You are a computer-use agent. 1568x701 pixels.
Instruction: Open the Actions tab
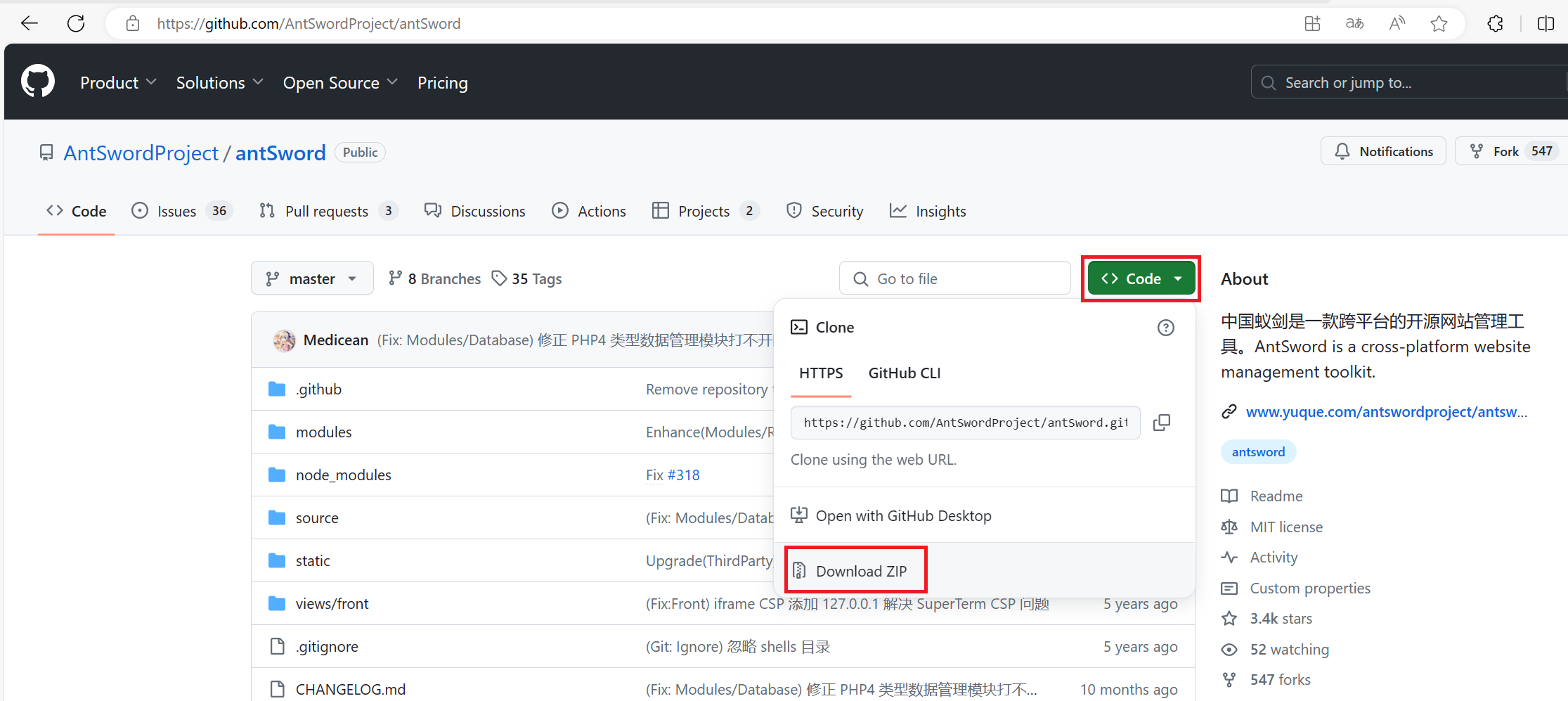click(x=589, y=211)
